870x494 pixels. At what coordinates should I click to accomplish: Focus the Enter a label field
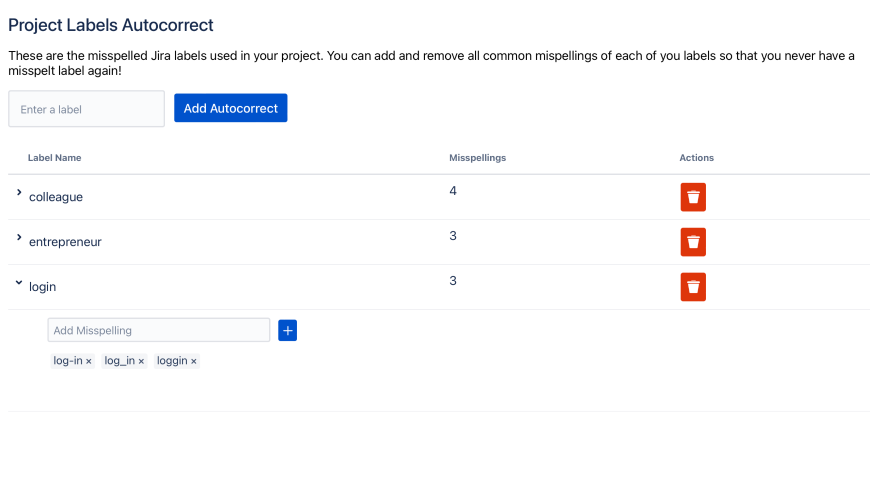point(86,109)
